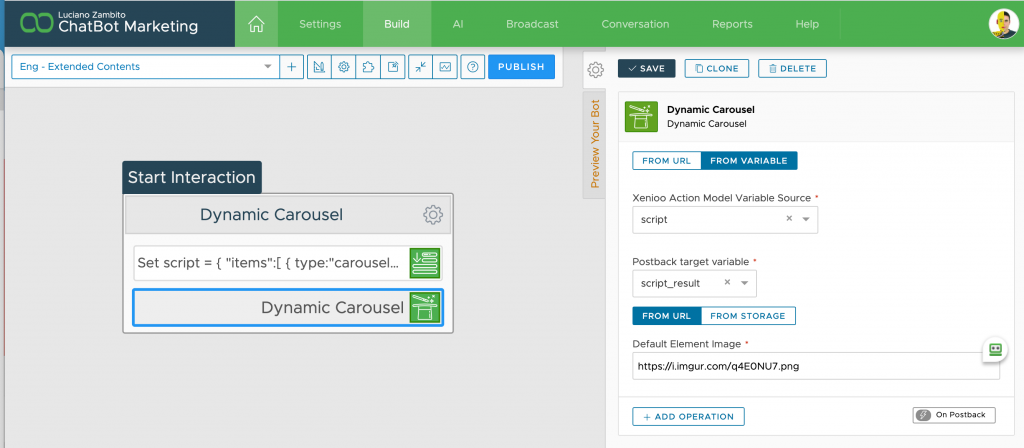Save the Dynamic Carousel action
The width and height of the screenshot is (1024, 448).
click(x=647, y=69)
